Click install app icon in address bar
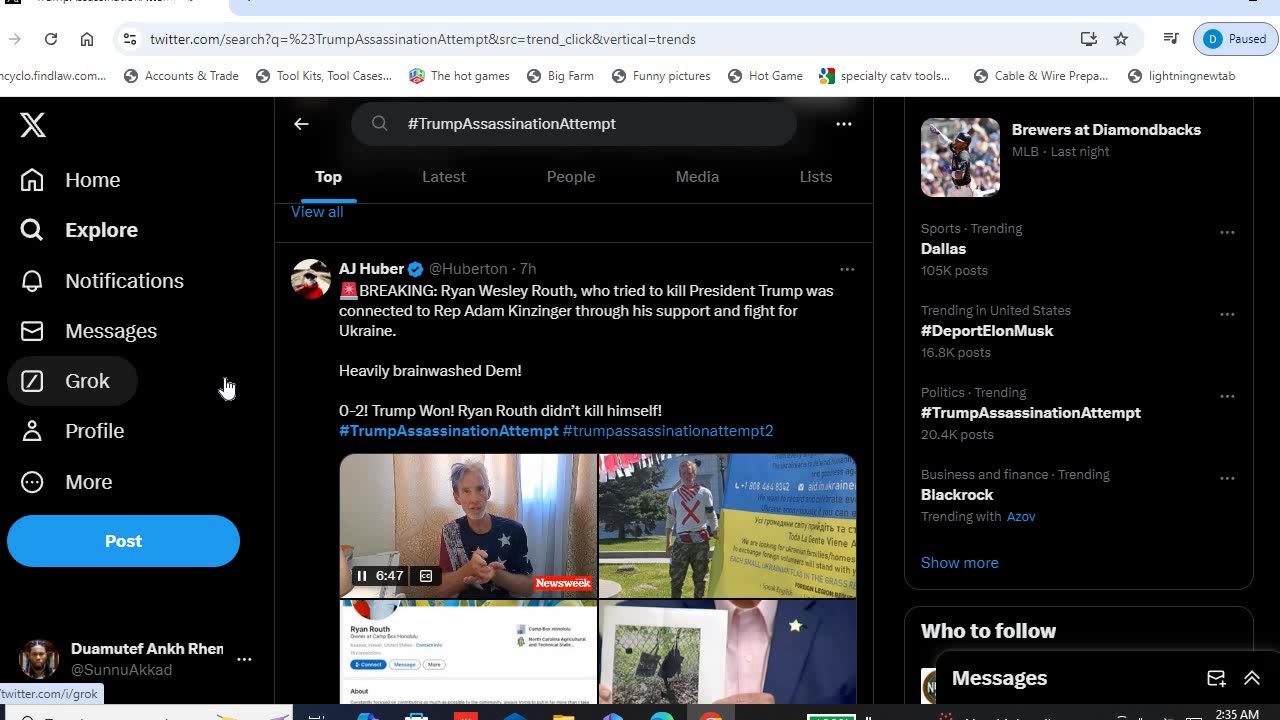 (1089, 39)
